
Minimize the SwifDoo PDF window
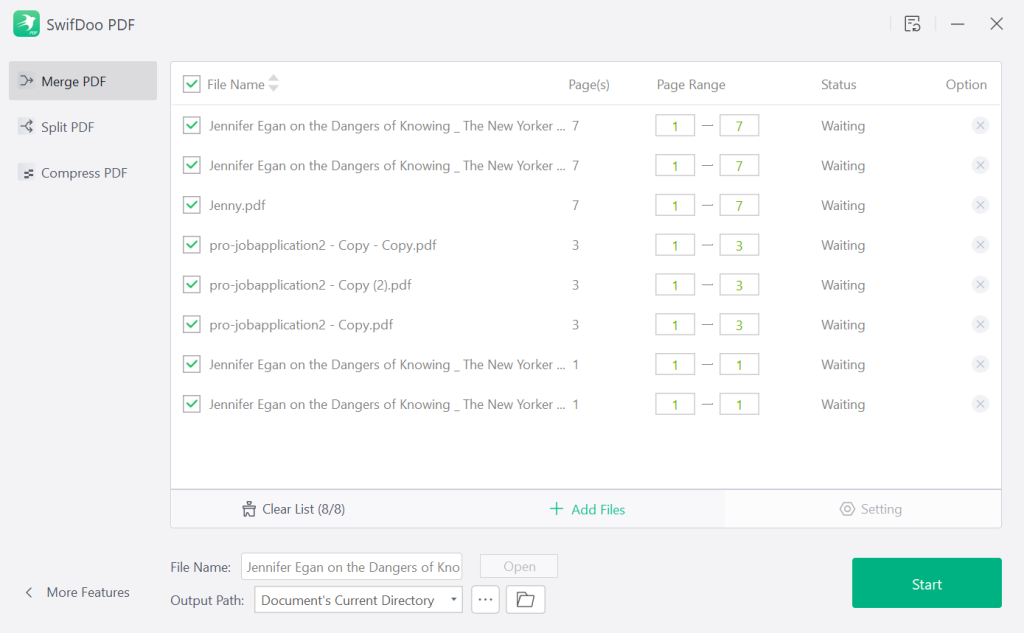click(x=957, y=24)
